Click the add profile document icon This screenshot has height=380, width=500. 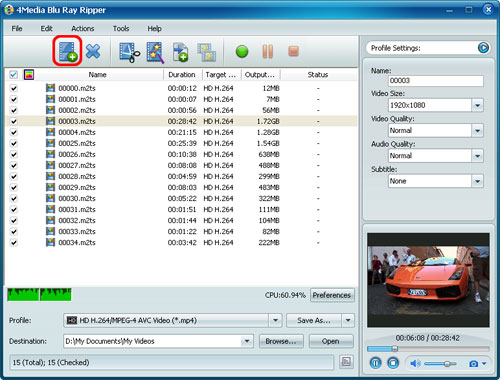click(181, 52)
